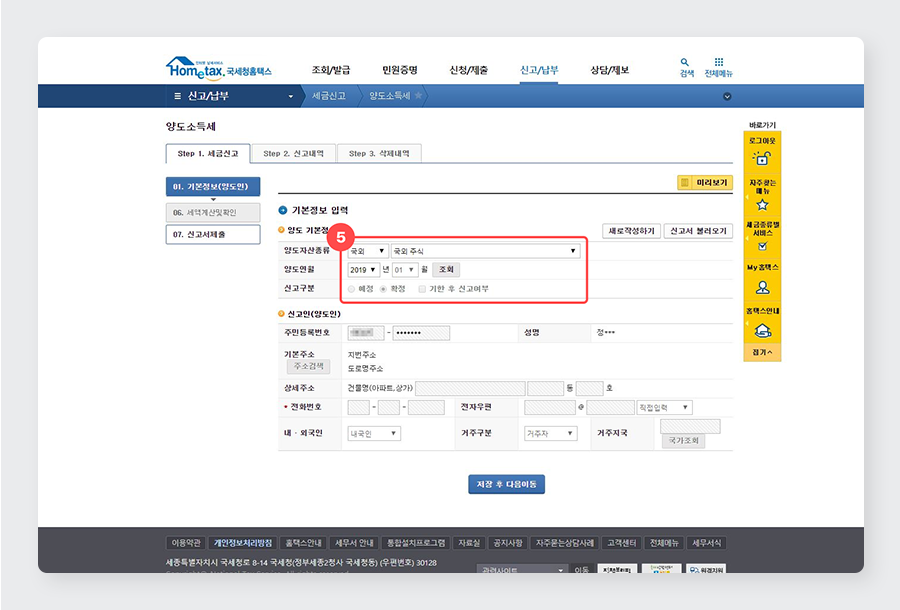Open the 고객센터 footer link

[622, 543]
